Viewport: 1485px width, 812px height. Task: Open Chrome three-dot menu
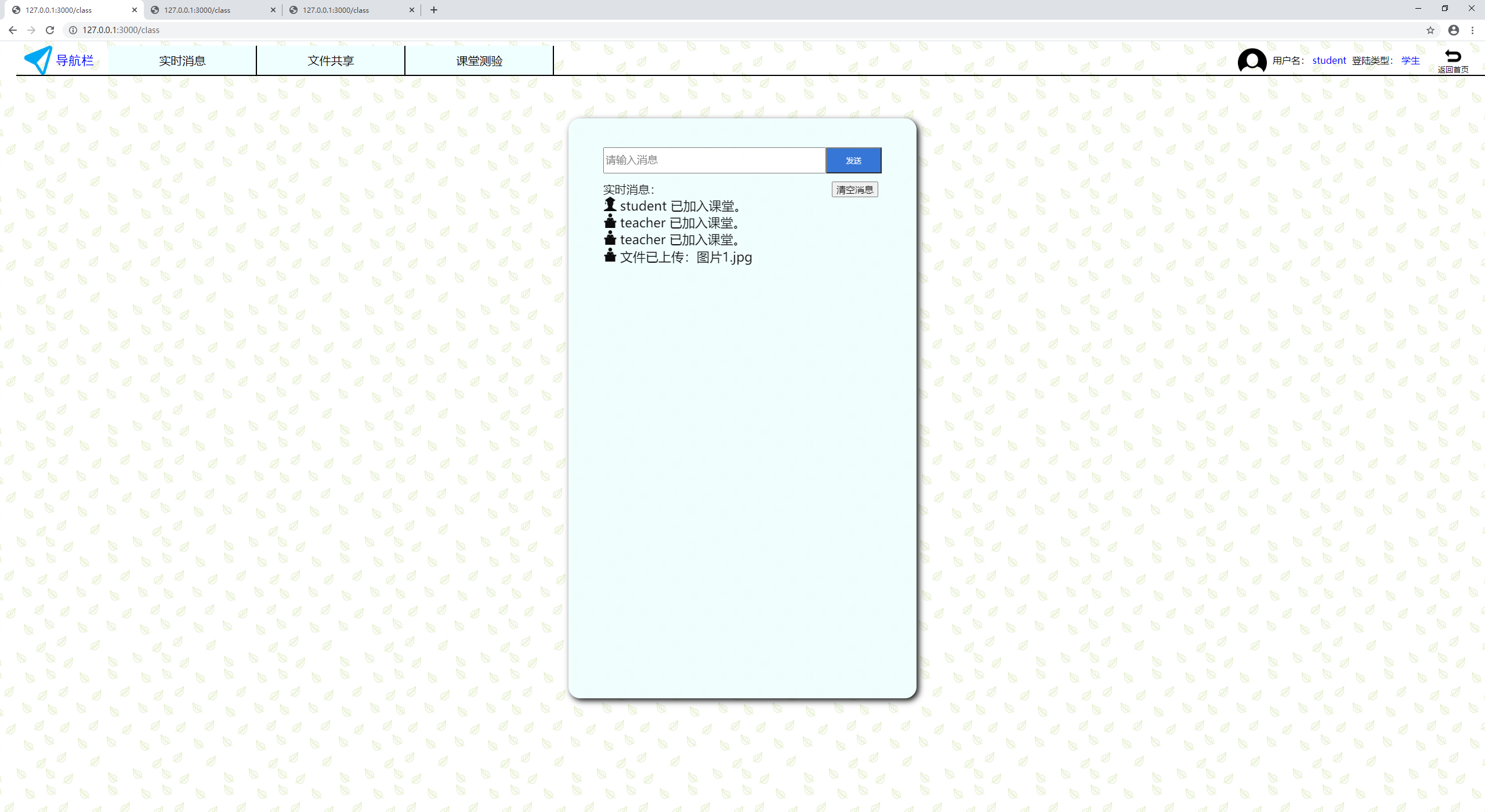(1472, 30)
